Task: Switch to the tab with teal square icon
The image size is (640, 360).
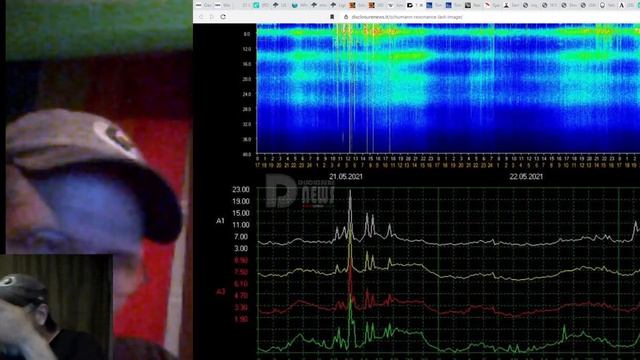Action: pyautogui.click(x=256, y=5)
